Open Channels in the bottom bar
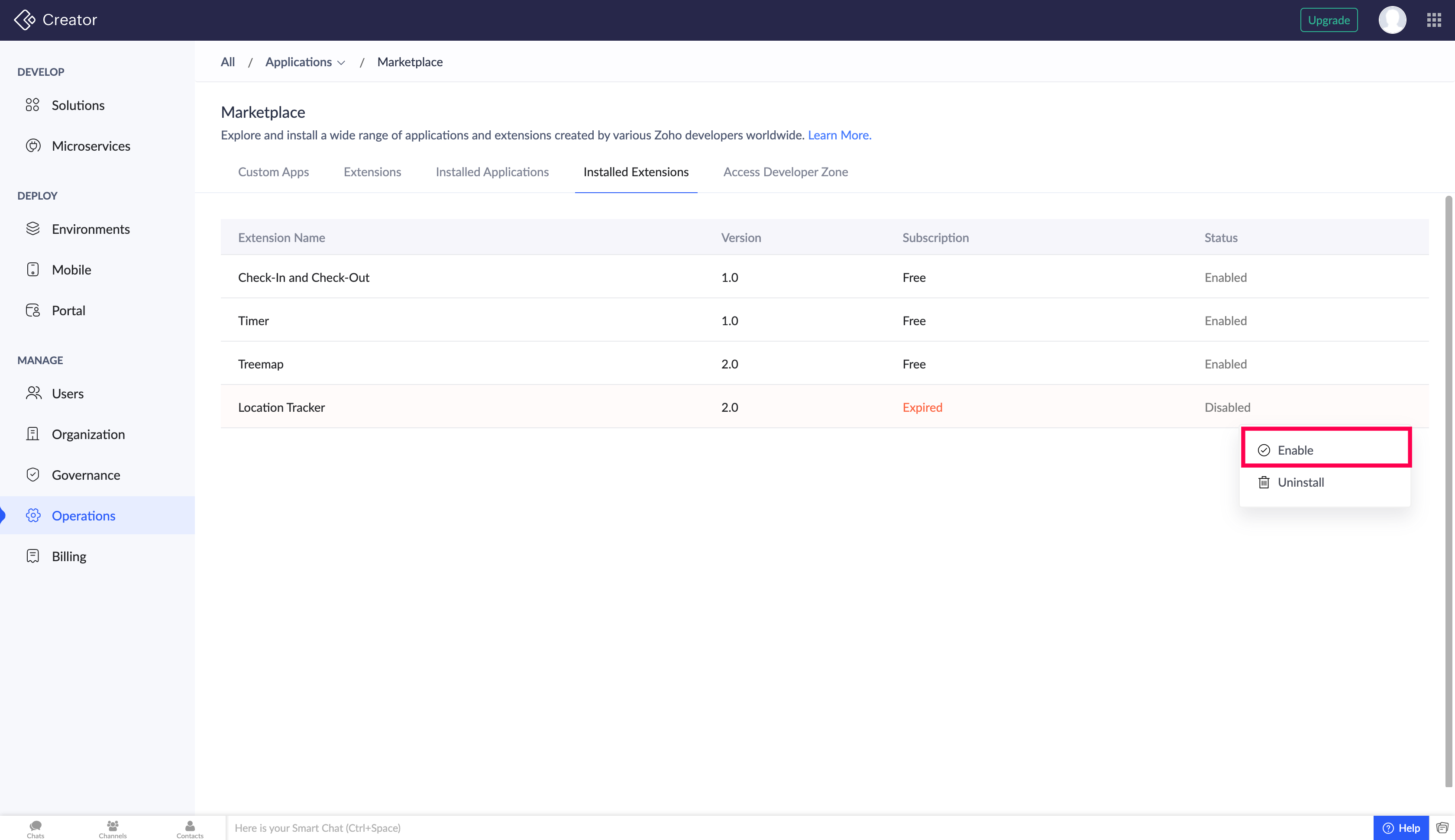 (x=113, y=829)
